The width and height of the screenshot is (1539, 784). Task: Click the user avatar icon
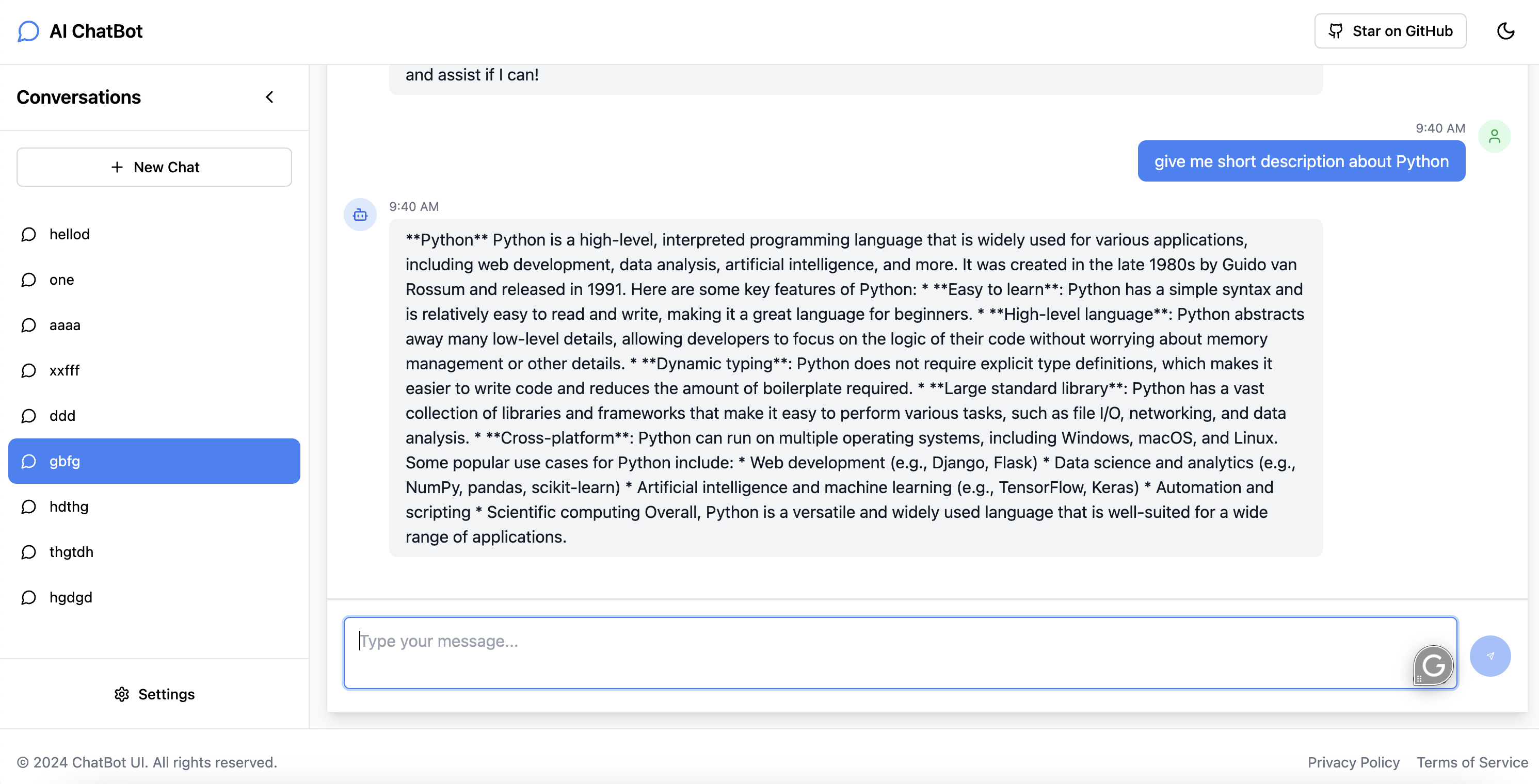click(1494, 137)
